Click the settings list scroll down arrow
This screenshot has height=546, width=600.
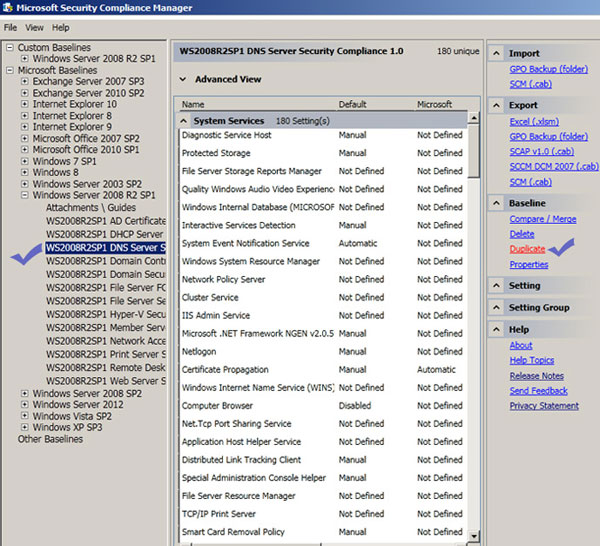(474, 536)
